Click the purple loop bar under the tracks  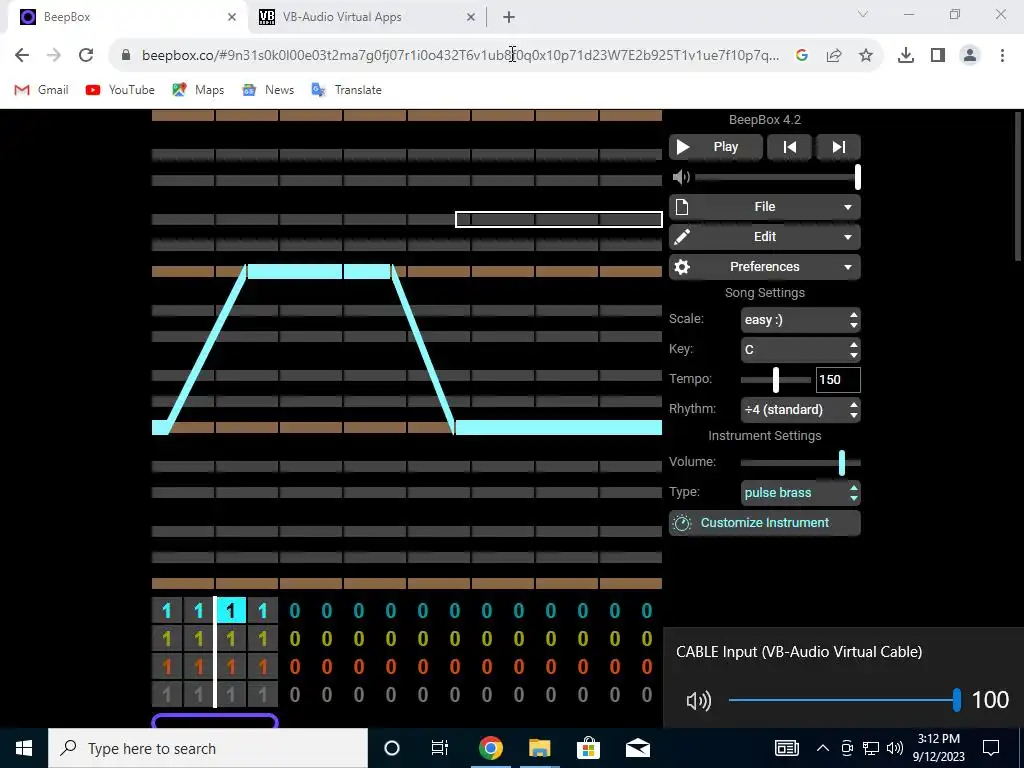click(215, 720)
